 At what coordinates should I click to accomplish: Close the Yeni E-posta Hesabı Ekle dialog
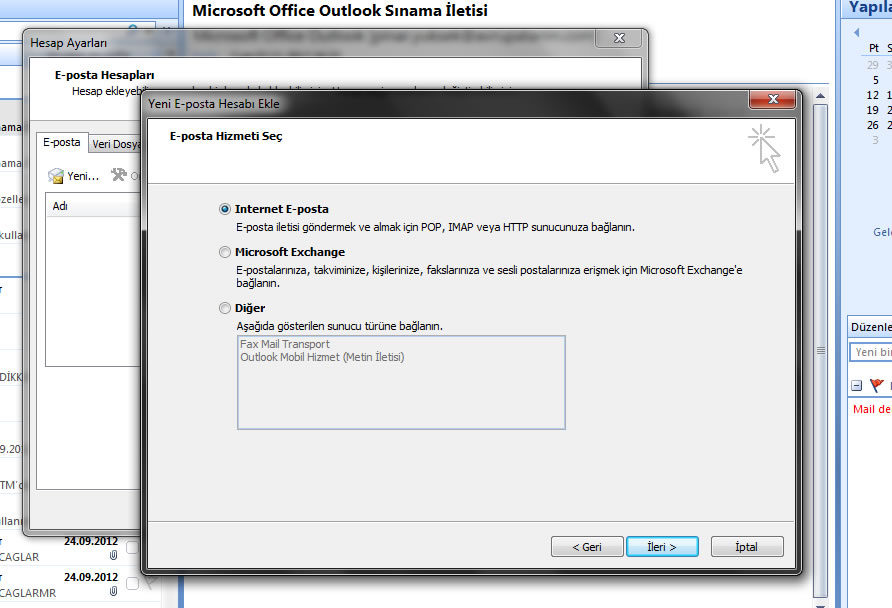pos(772,102)
